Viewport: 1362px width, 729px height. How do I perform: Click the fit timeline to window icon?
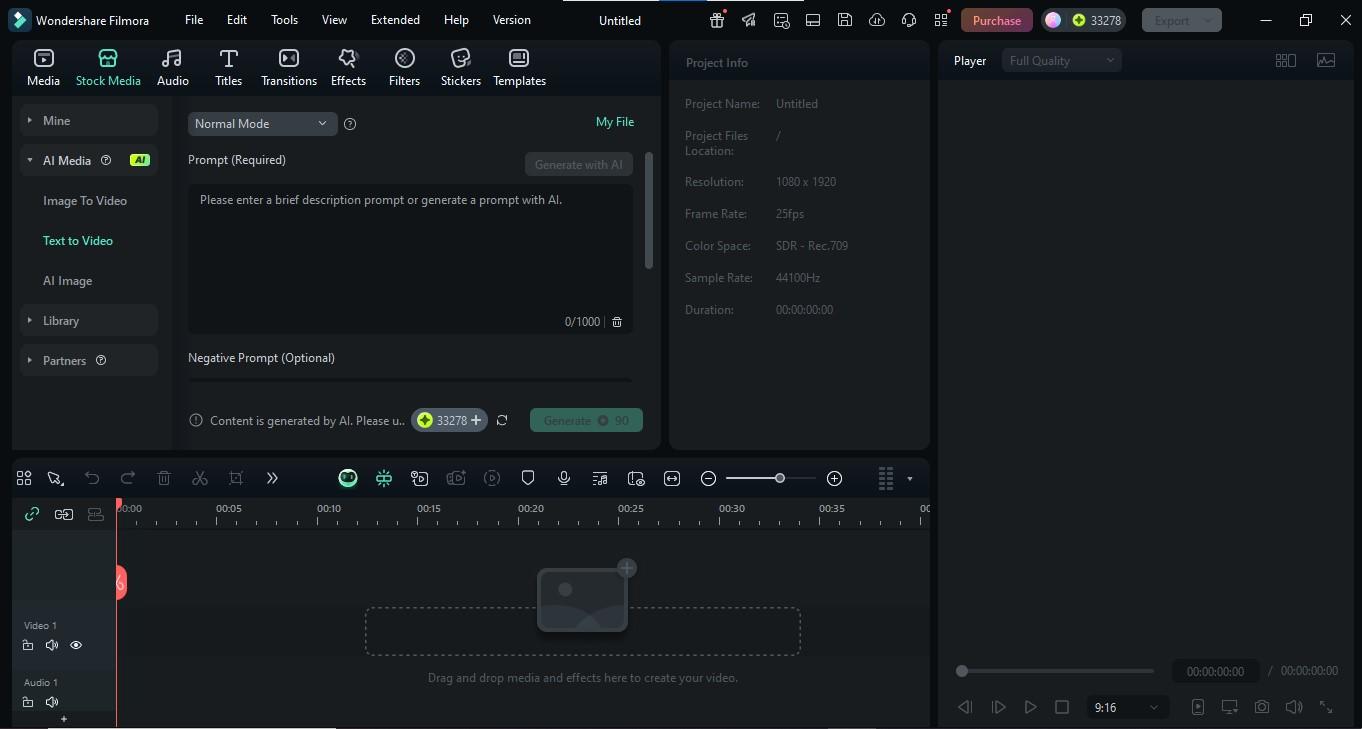[672, 478]
